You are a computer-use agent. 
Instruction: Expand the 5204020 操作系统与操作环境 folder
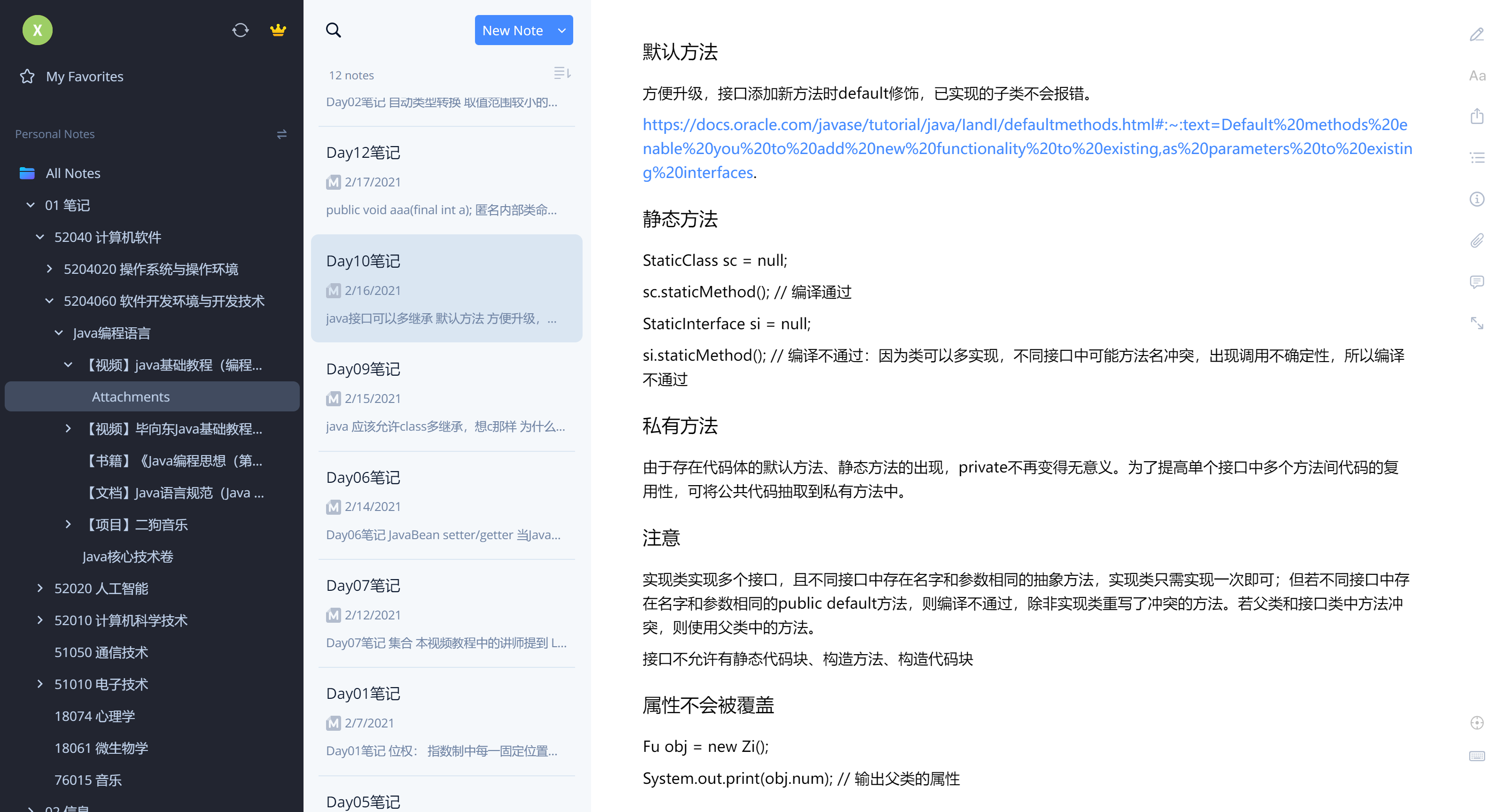click(50, 269)
